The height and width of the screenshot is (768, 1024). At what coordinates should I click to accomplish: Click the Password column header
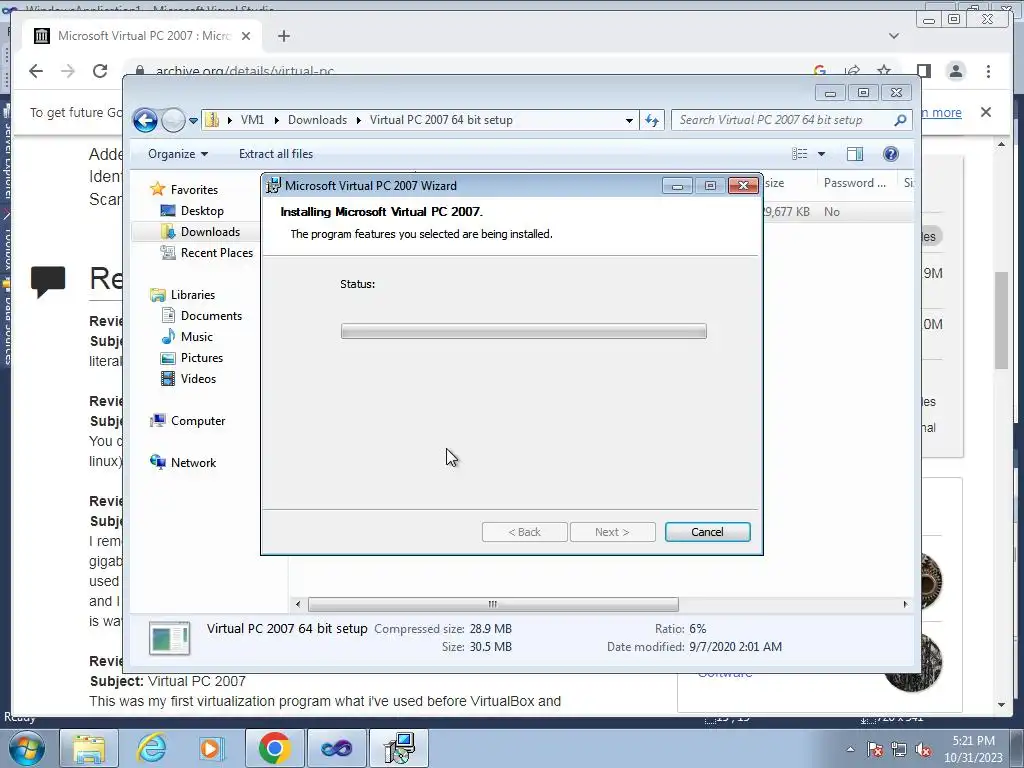tap(855, 183)
